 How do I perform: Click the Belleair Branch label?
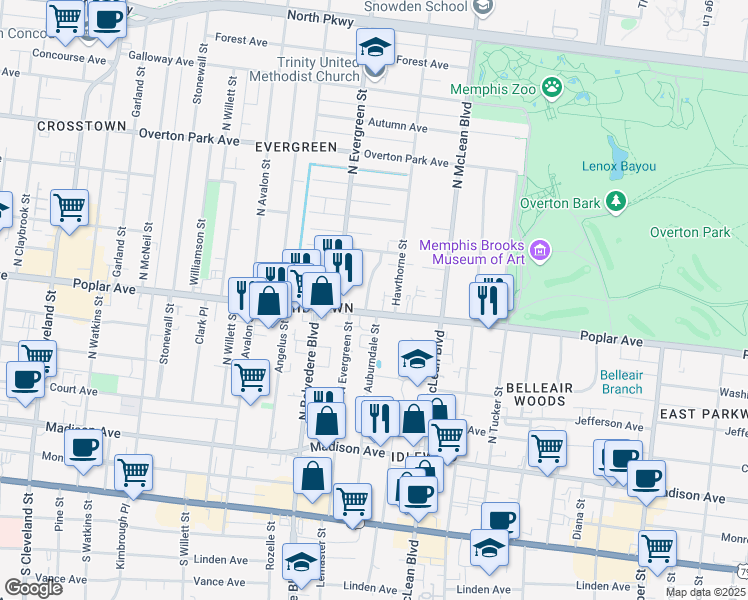point(622,382)
